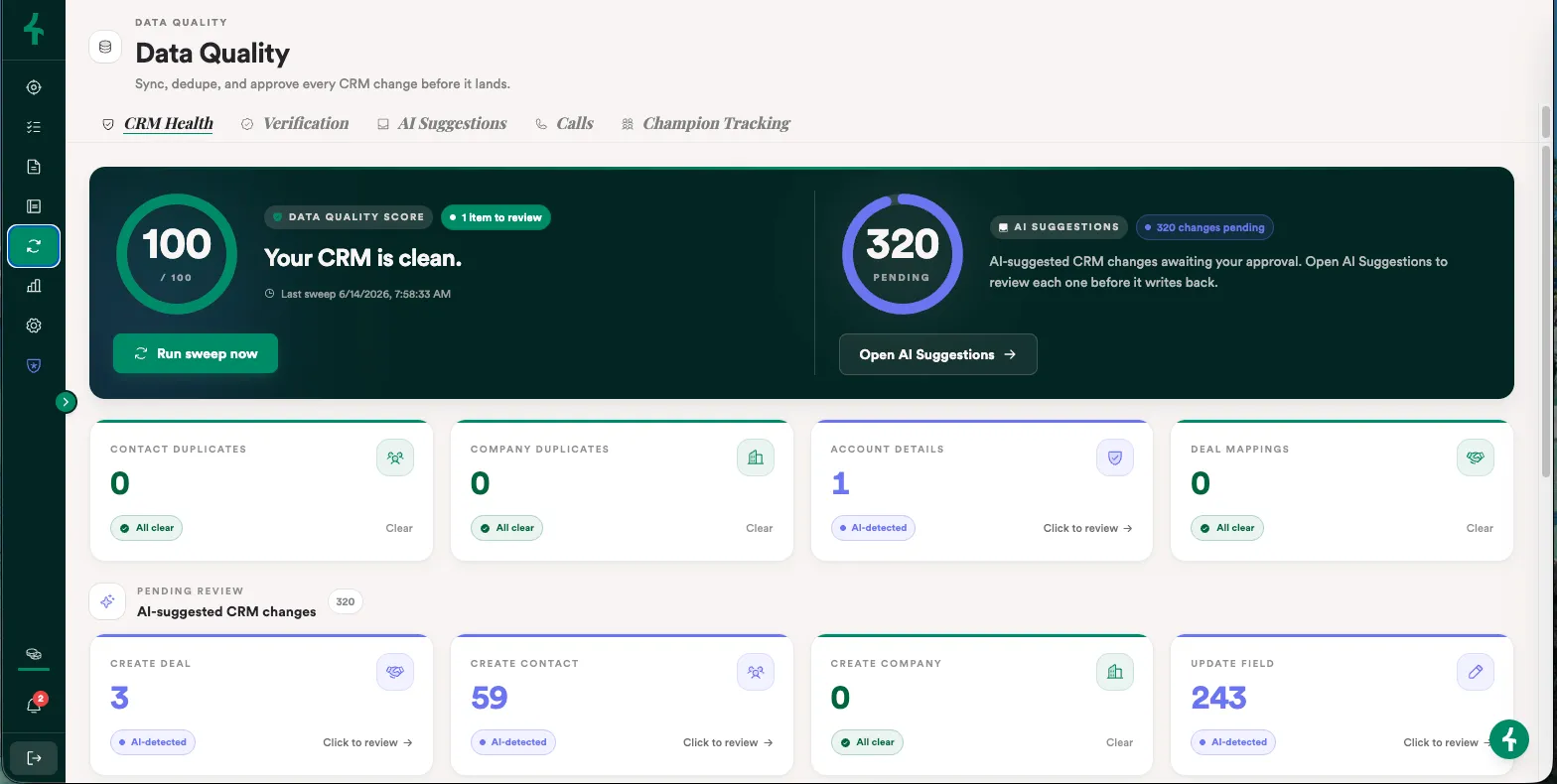
Task: Click the Company Duplicates building icon
Action: point(756,457)
